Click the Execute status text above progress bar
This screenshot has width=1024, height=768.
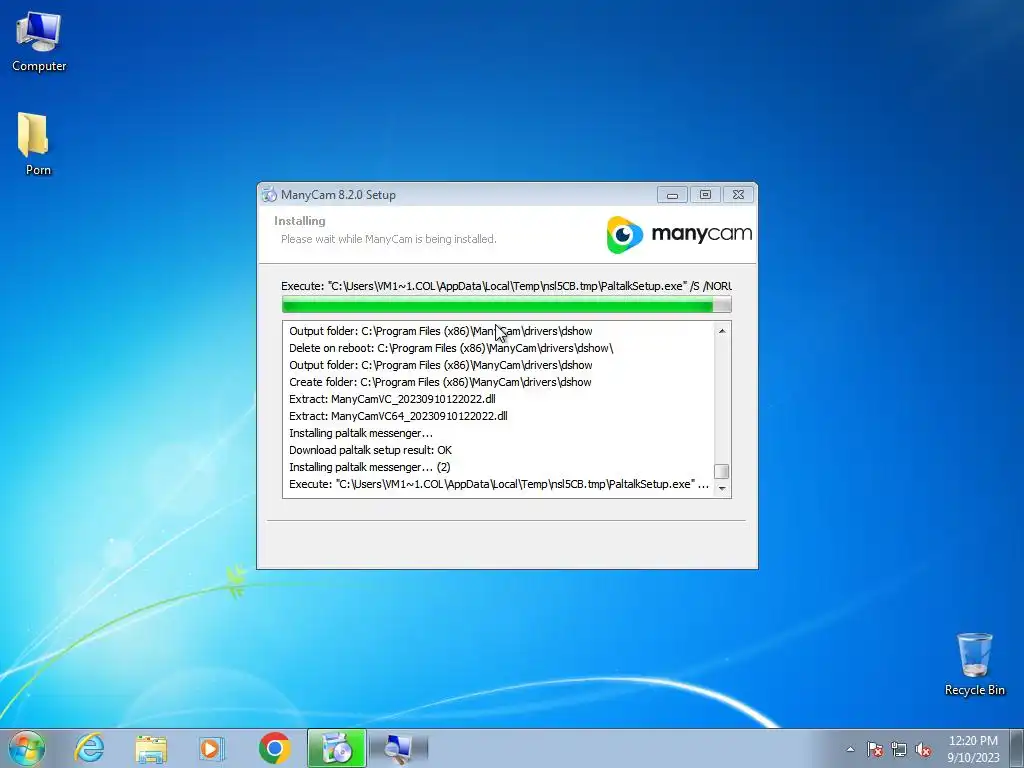click(506, 286)
